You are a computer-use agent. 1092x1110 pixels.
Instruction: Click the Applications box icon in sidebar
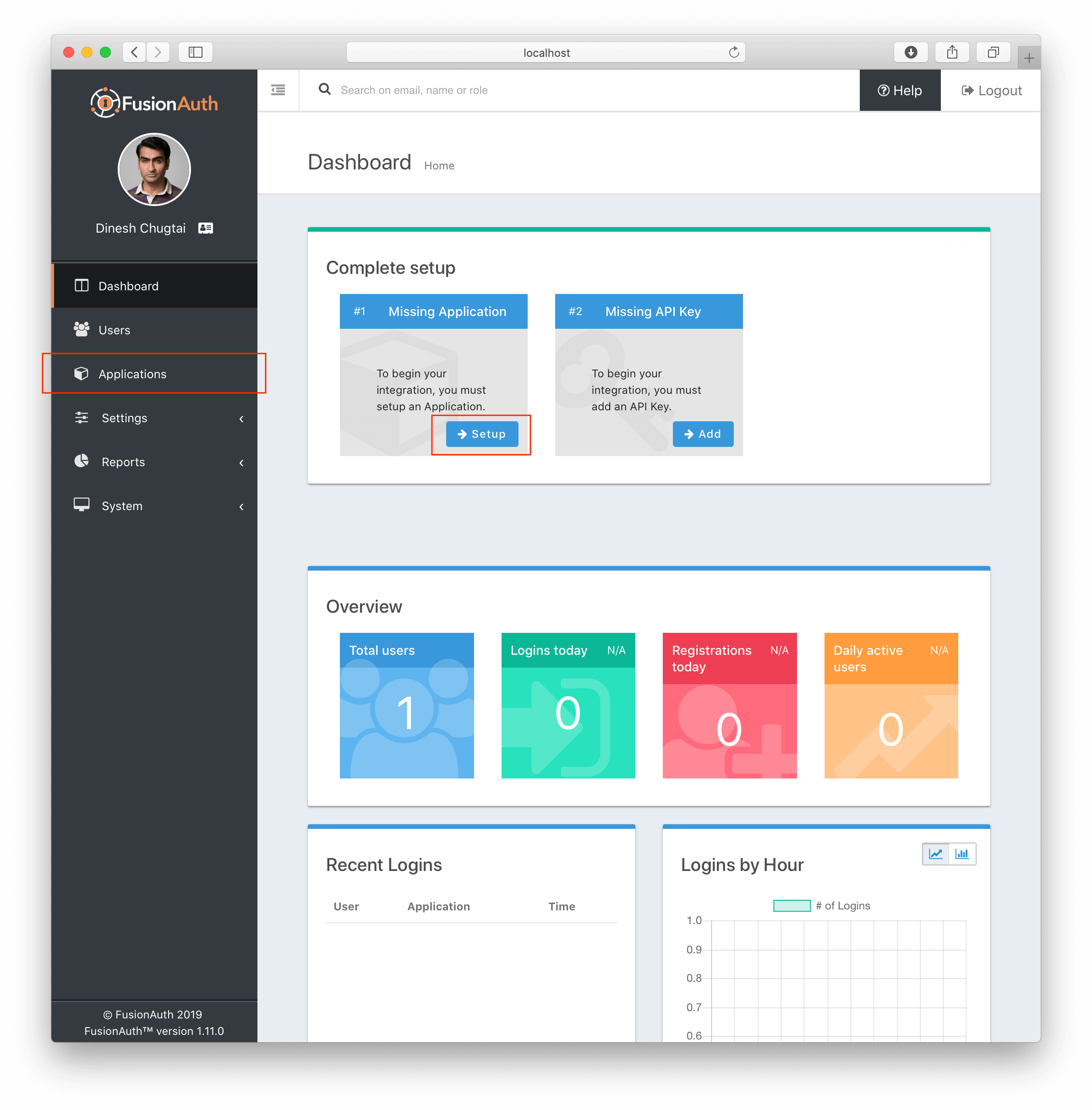tap(82, 373)
